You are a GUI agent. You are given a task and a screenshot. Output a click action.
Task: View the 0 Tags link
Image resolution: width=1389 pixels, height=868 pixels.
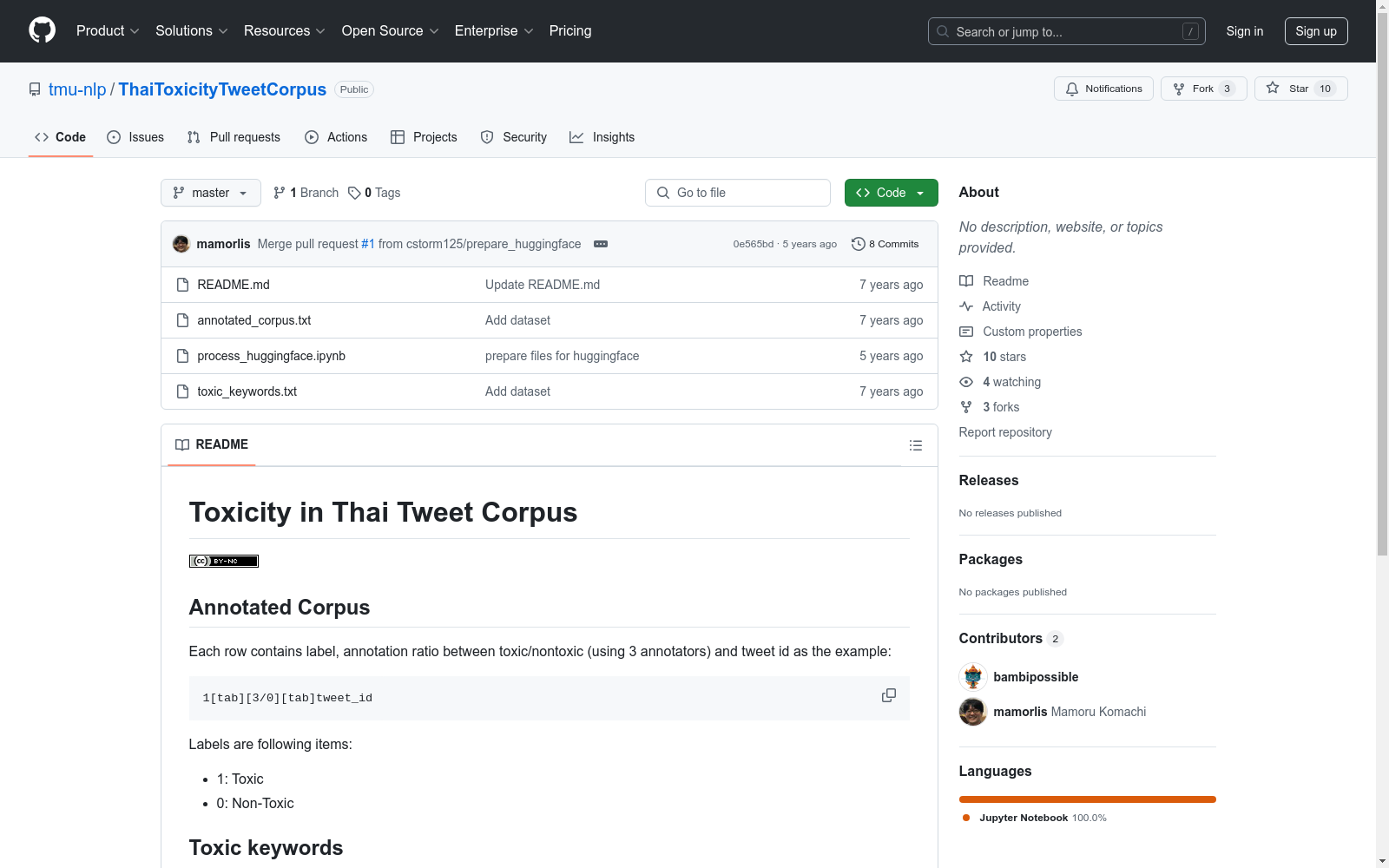click(374, 193)
